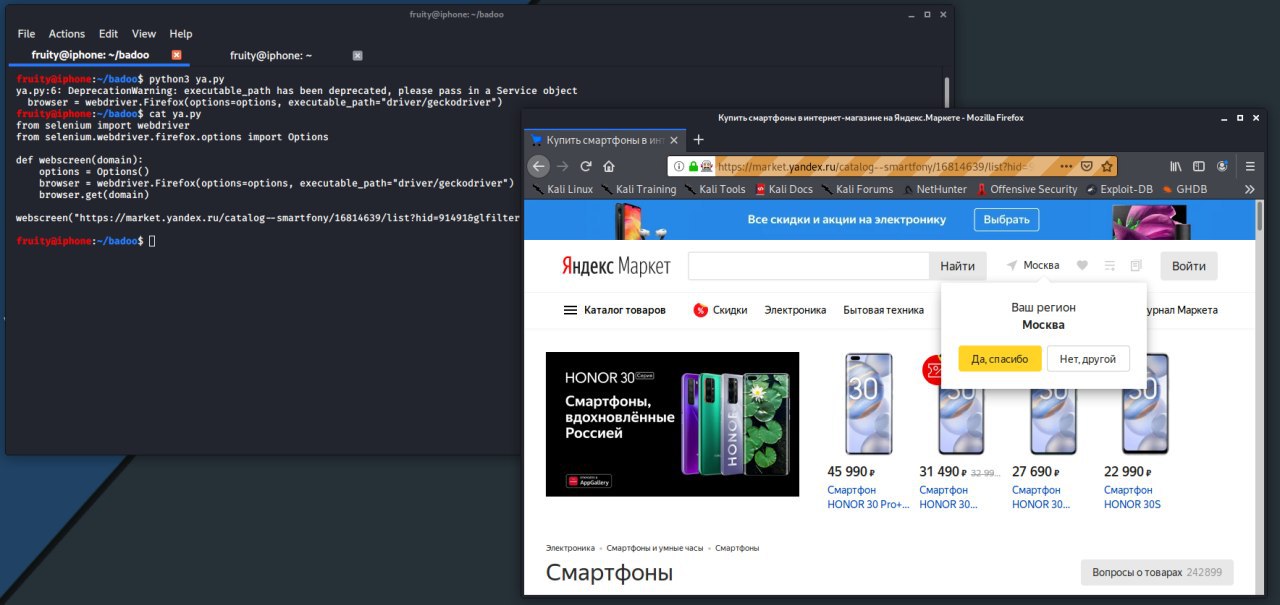The width and height of the screenshot is (1280, 605).
Task: Reload the Yandex Market page
Action: 586,166
